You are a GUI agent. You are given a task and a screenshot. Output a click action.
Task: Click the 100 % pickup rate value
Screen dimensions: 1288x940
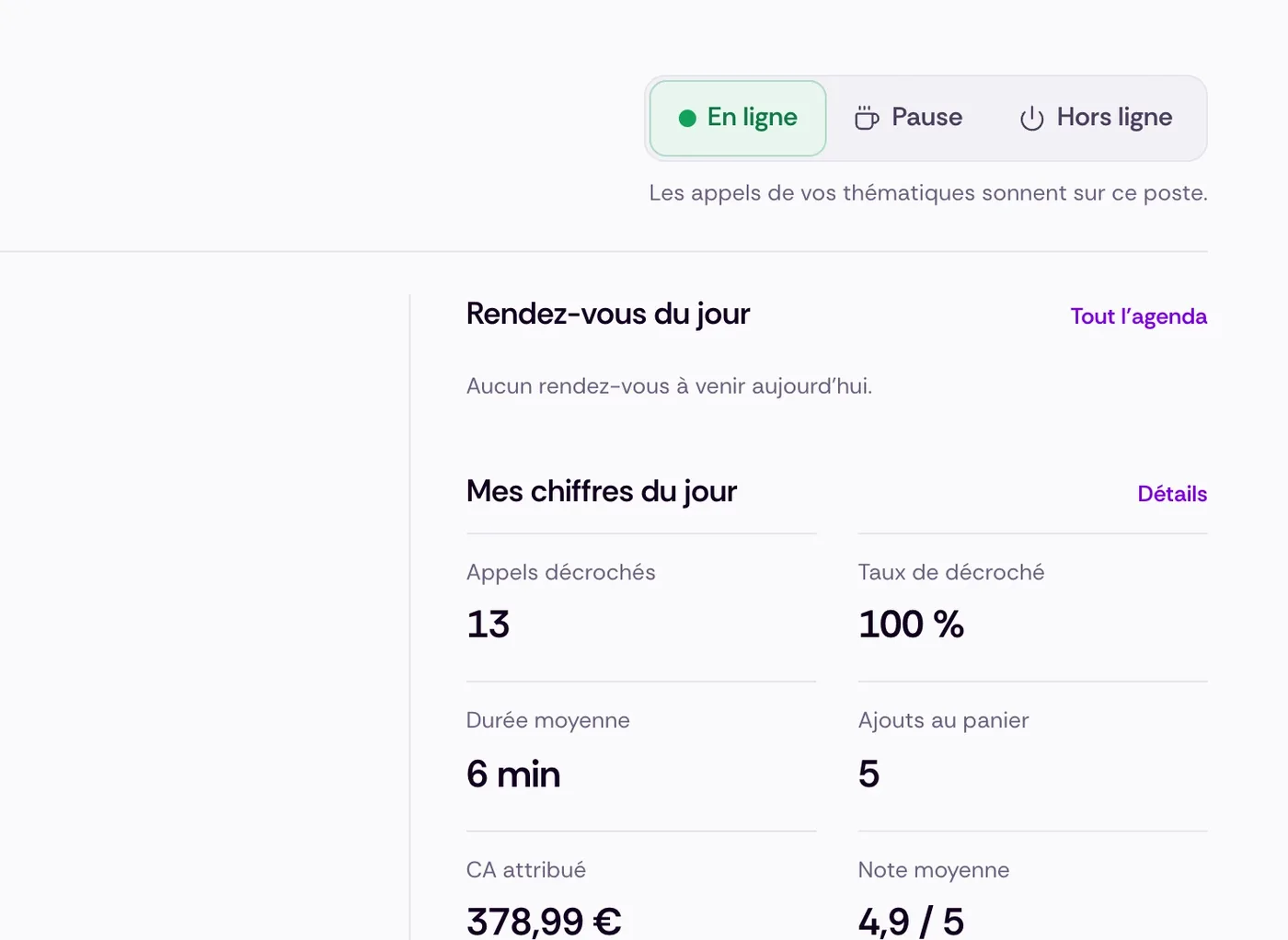click(x=911, y=625)
